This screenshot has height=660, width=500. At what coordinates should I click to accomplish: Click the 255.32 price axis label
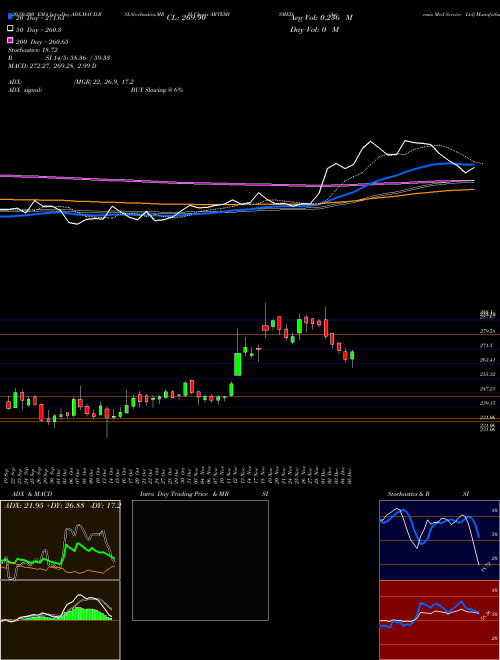(487, 374)
